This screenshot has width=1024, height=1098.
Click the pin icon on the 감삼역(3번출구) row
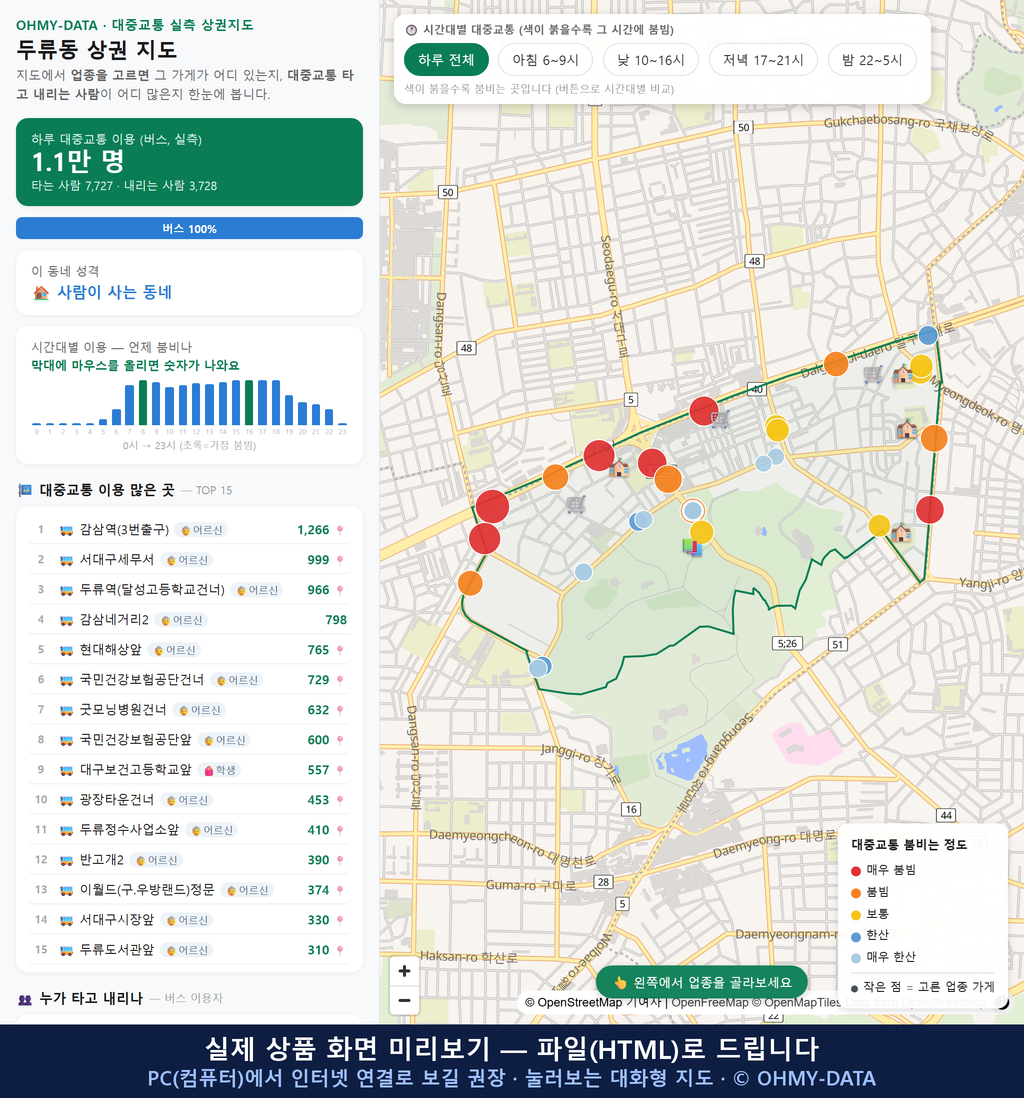[340, 530]
